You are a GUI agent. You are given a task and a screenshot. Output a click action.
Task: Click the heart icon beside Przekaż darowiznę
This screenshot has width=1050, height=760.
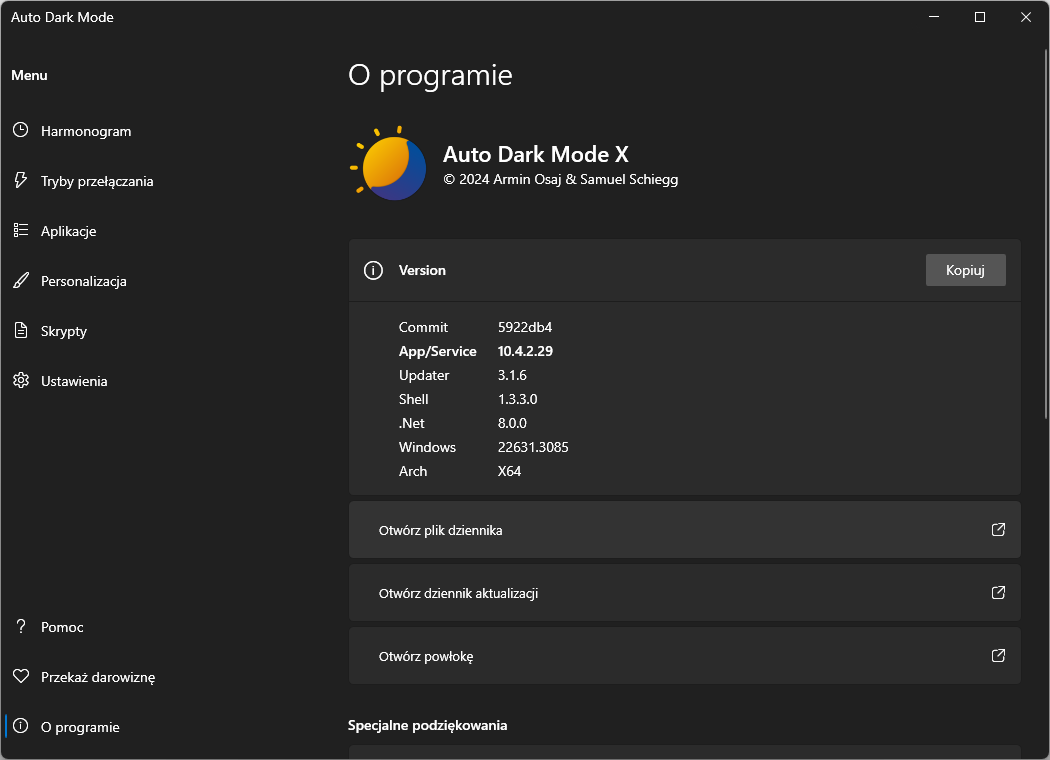(21, 676)
